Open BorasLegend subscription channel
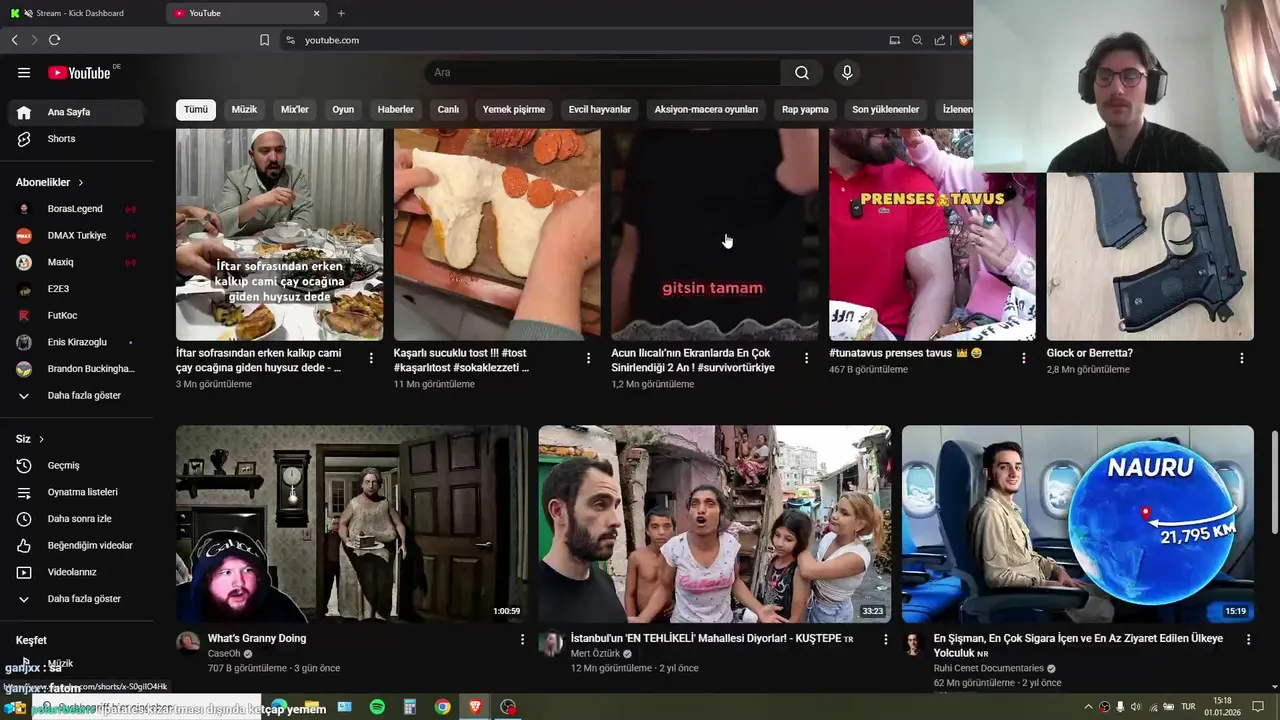 pyautogui.click(x=76, y=209)
